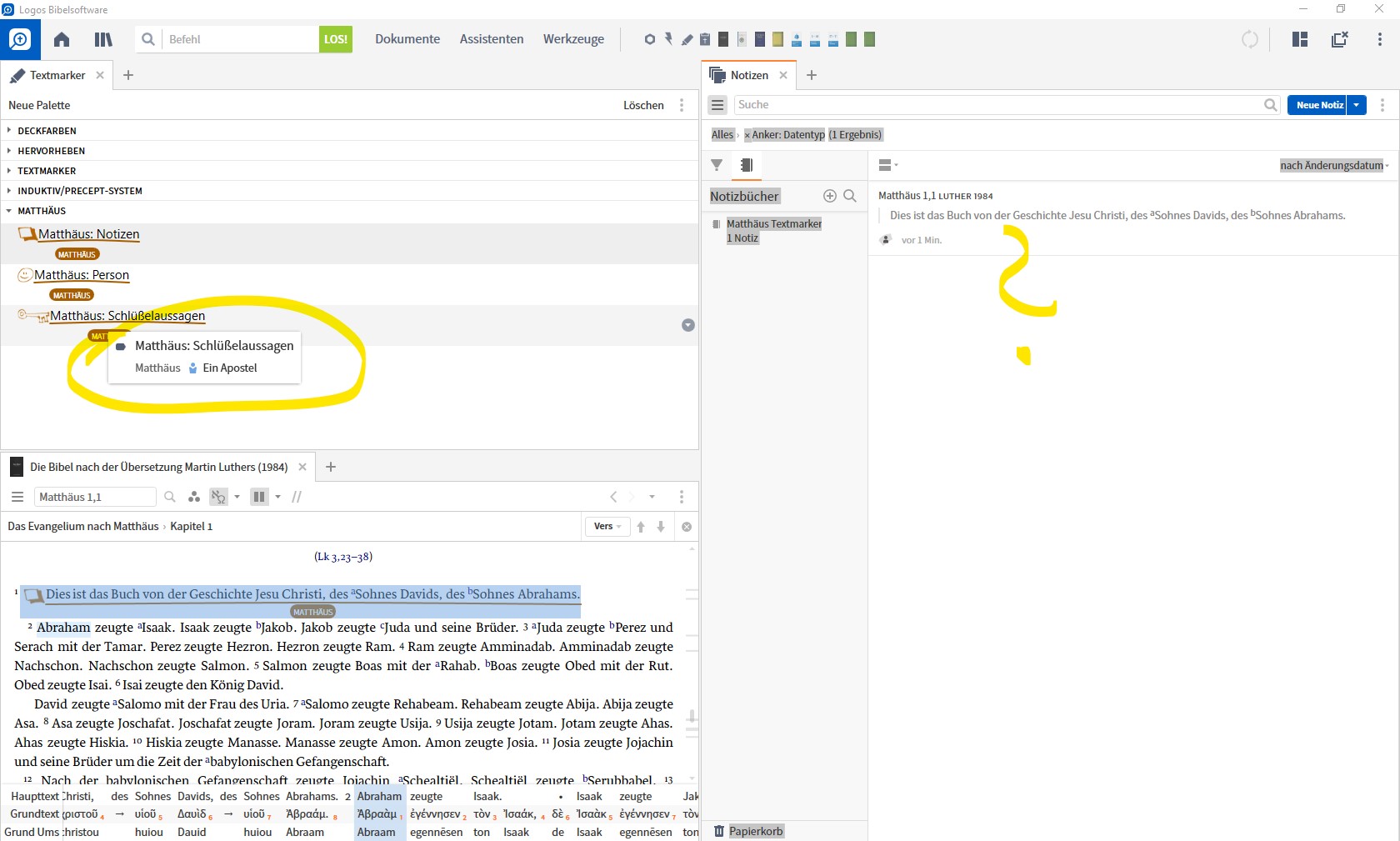Click the hexagon shortcut icon in toolbar
The image size is (1400, 841).
point(650,39)
